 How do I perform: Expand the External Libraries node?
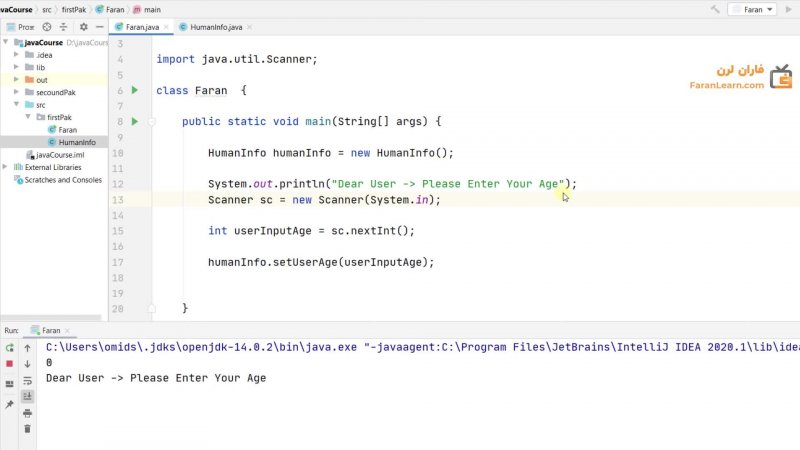click(x=6, y=167)
